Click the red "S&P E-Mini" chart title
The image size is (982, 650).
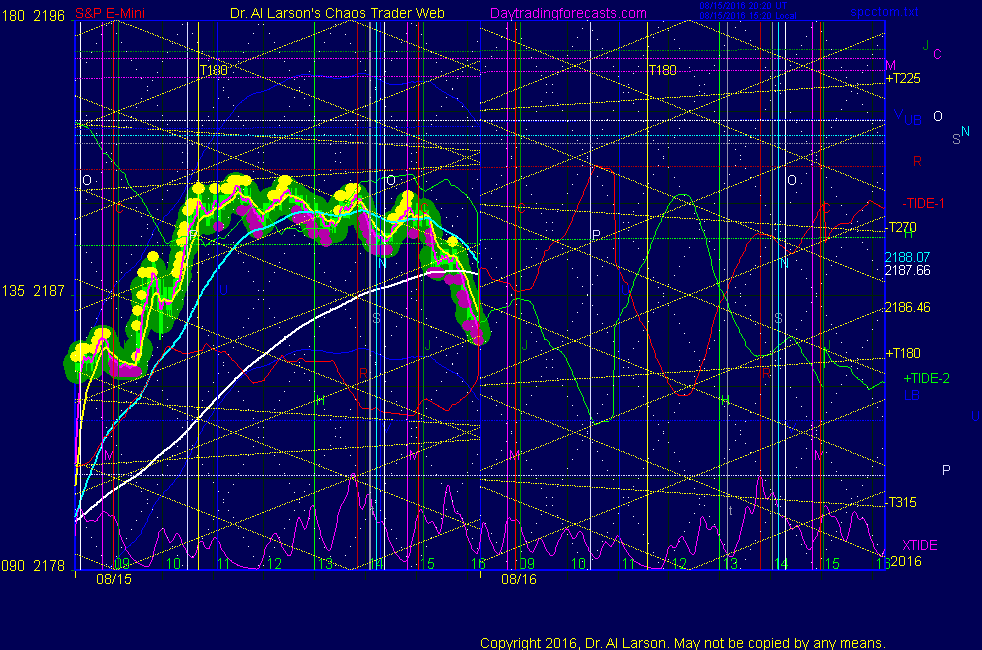(x=110, y=13)
